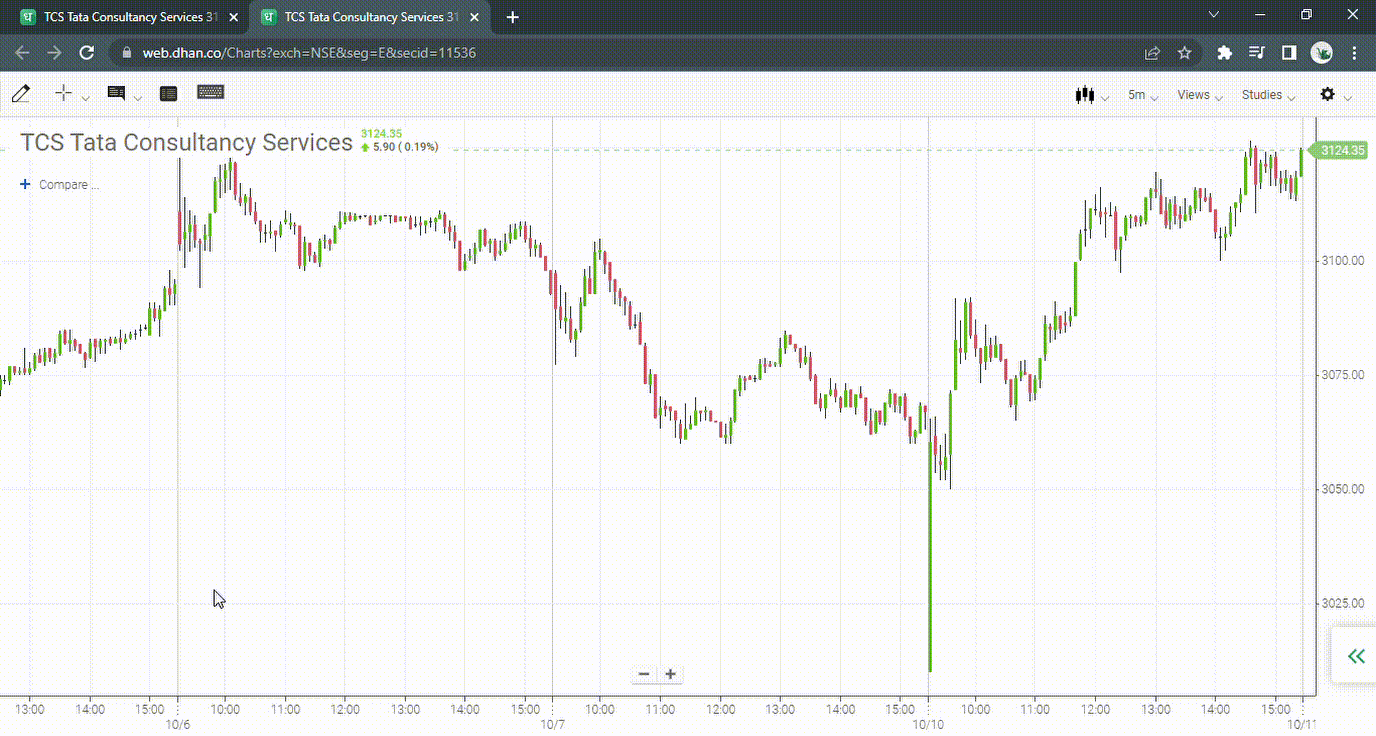
Task: Open chart settings gear icon
Action: pyautogui.click(x=1327, y=94)
